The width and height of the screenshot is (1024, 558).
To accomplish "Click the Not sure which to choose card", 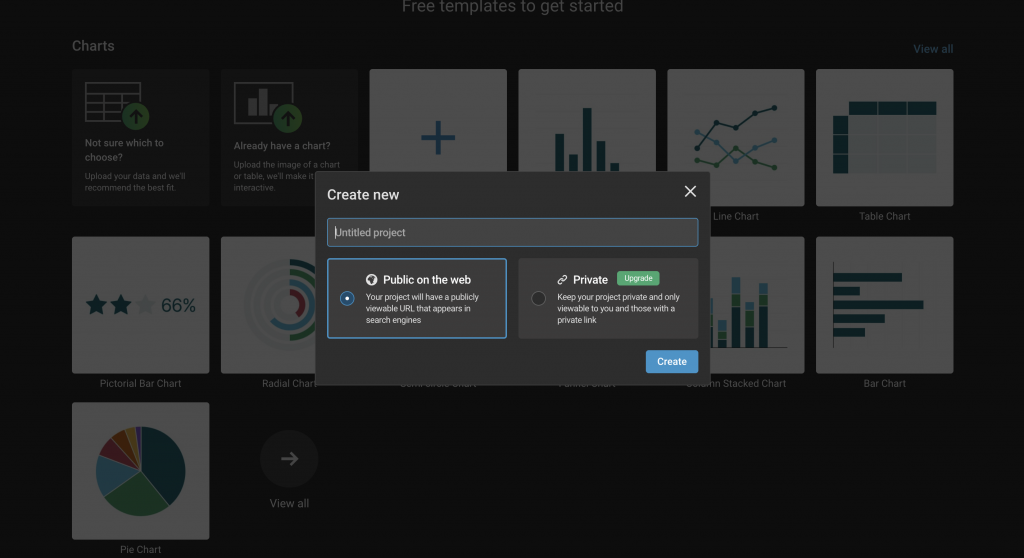I will click(x=140, y=137).
